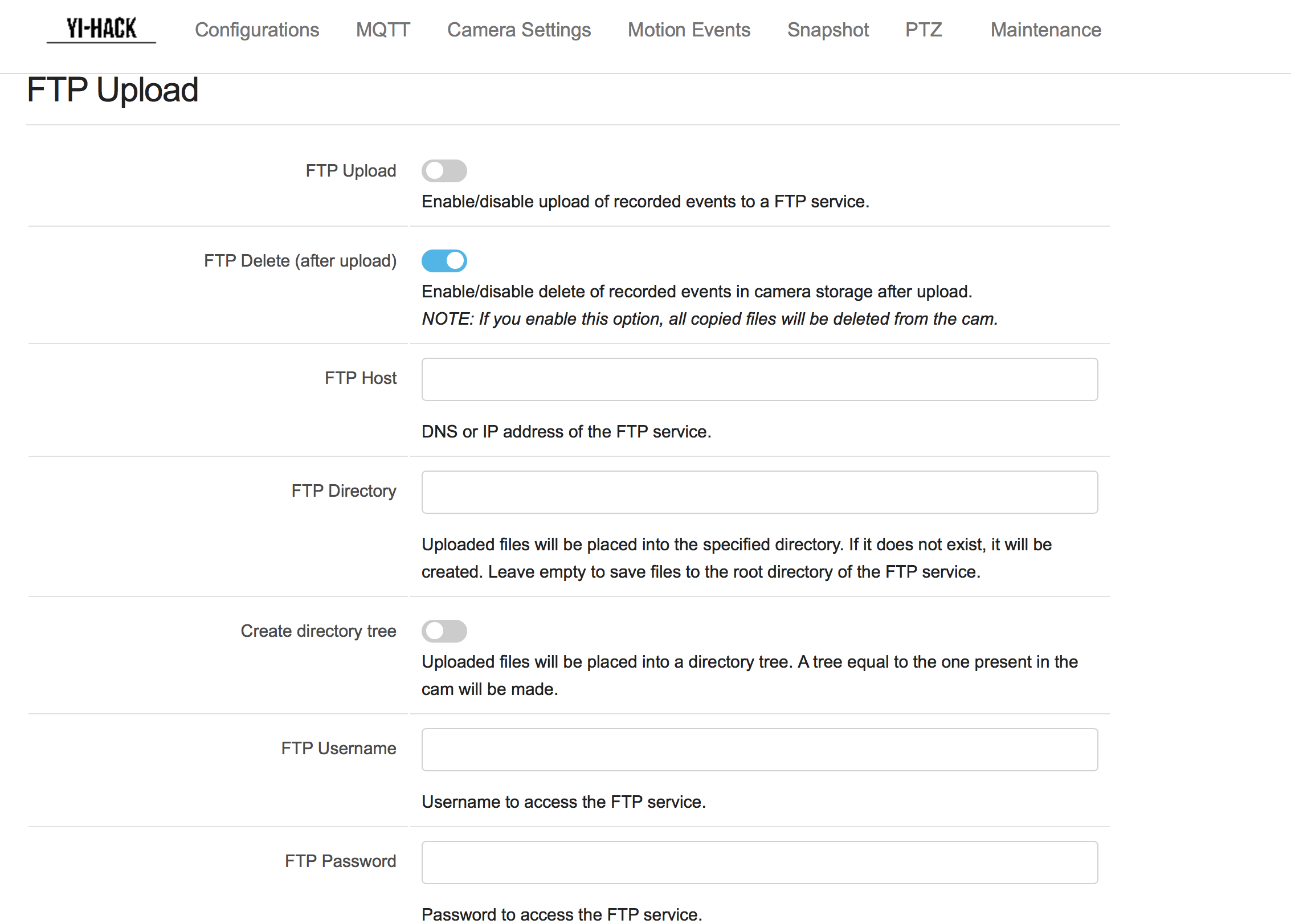Screen dimensions: 1291x924
Task: Click the FTP Password input field
Action: [759, 862]
